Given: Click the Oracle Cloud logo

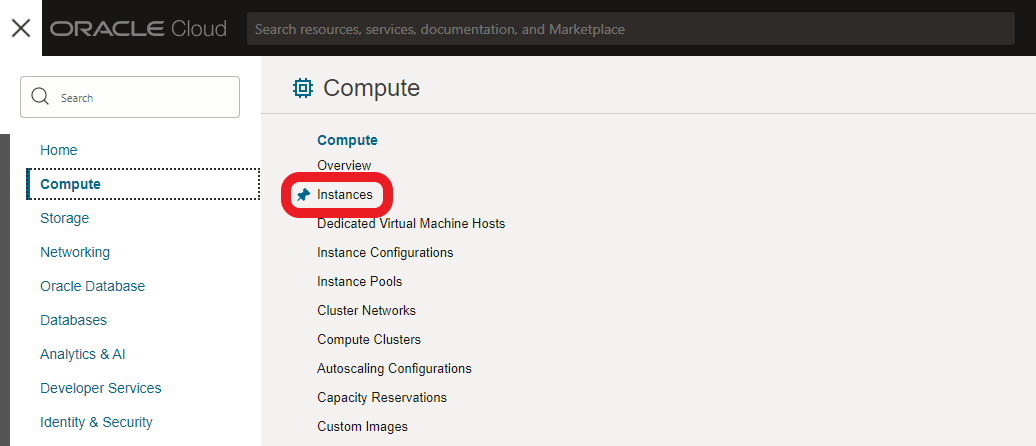Looking at the screenshot, I should [138, 29].
